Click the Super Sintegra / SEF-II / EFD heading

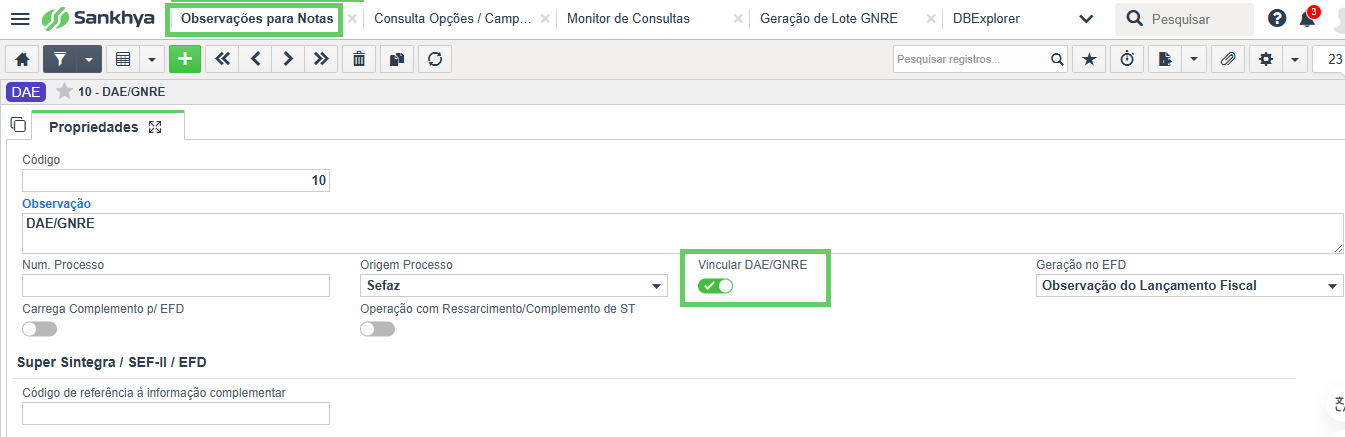(x=112, y=362)
